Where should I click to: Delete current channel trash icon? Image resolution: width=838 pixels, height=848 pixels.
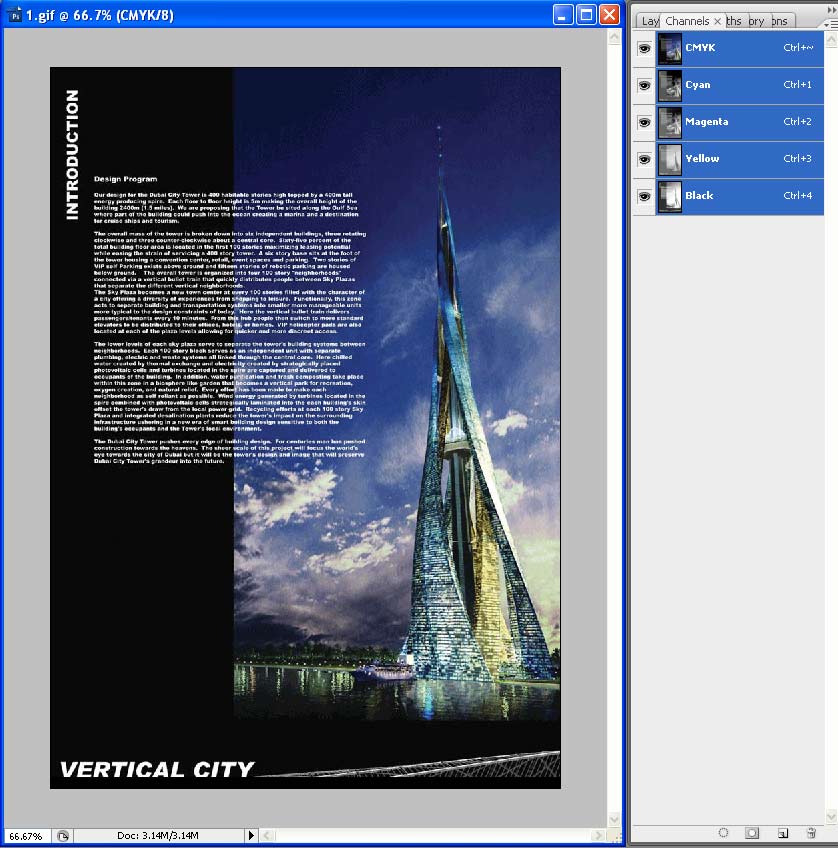click(811, 832)
